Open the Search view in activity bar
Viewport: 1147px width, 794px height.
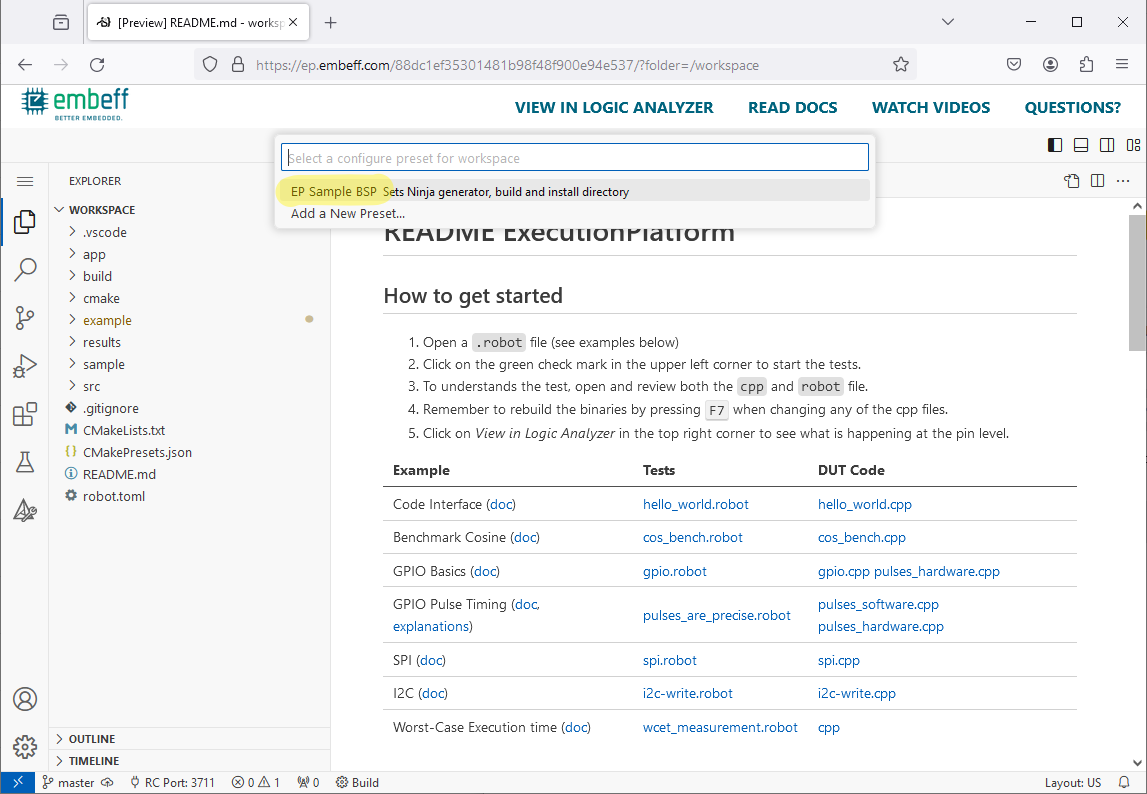[25, 270]
